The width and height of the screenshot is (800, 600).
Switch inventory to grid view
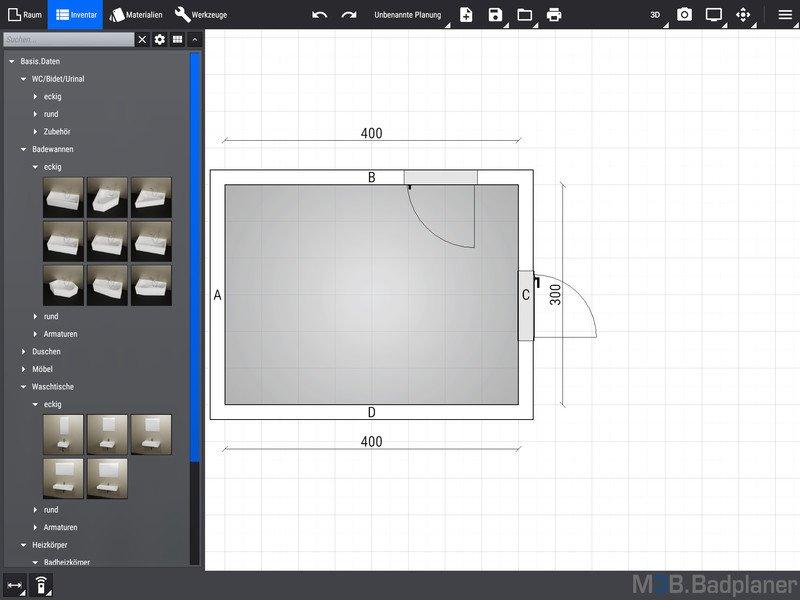pyautogui.click(x=177, y=39)
